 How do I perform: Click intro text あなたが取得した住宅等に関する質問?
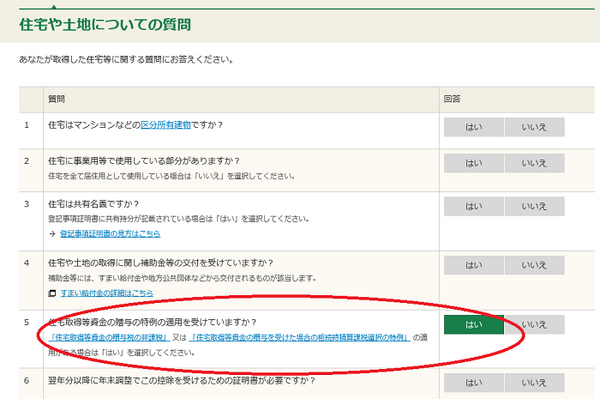126,60
